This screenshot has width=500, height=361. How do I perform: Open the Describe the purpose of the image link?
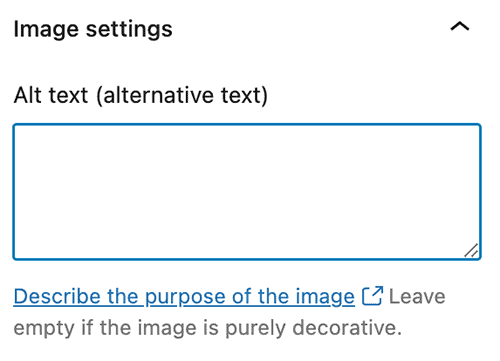point(184,297)
